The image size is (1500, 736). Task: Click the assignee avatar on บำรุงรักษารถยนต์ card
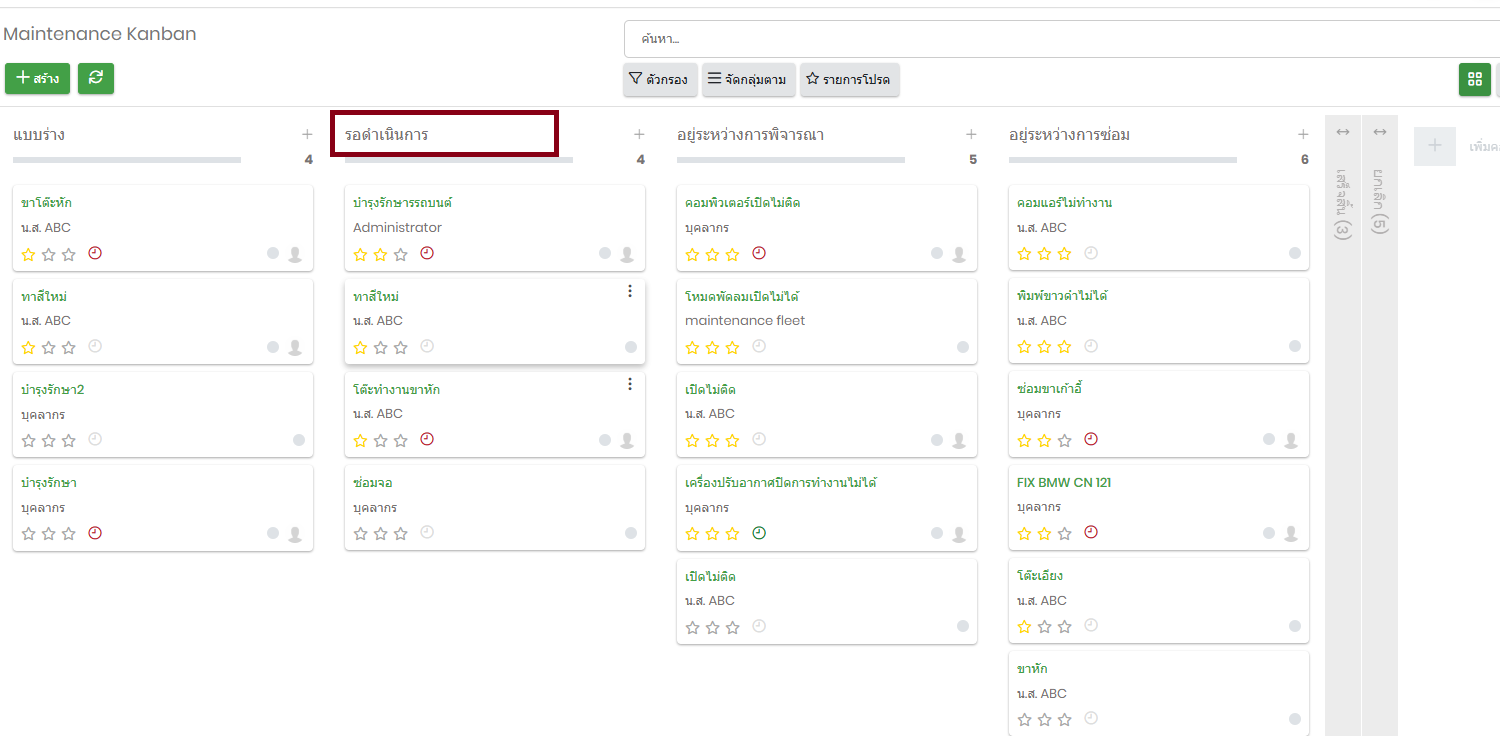coord(627,254)
